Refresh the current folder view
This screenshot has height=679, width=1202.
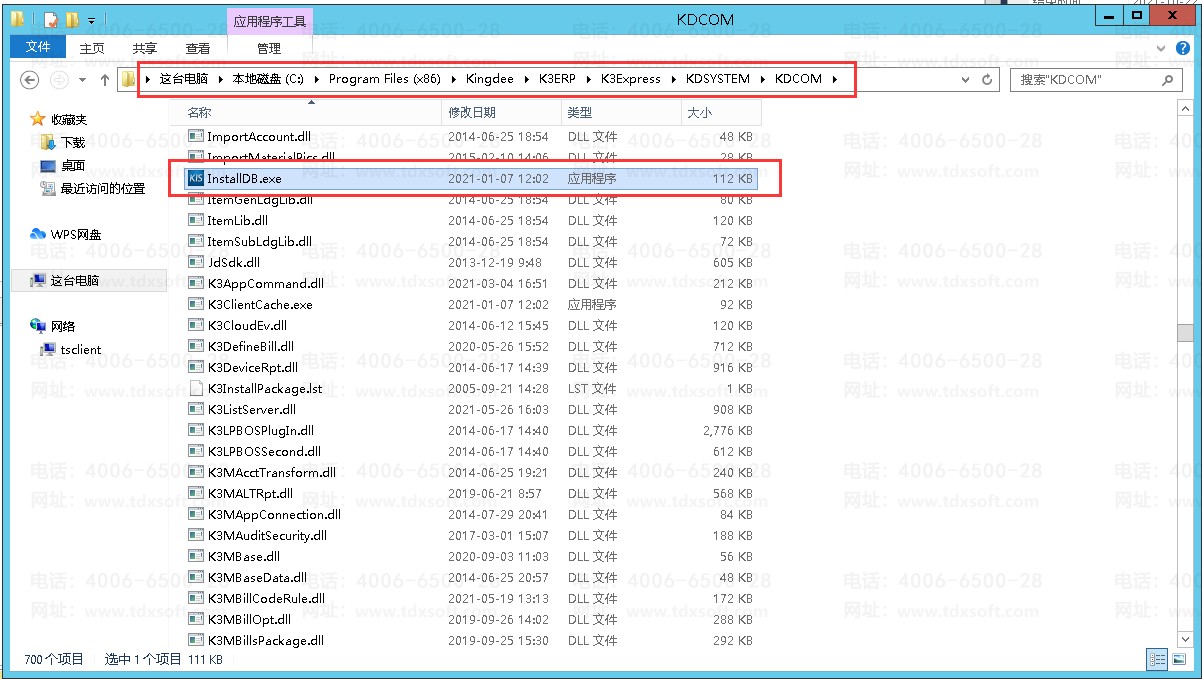point(987,80)
